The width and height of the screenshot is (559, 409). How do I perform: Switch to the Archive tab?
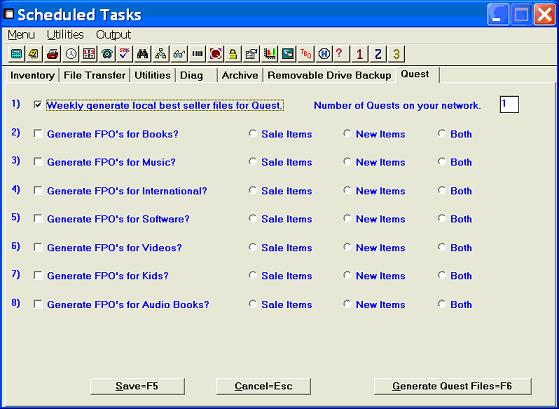point(240,75)
